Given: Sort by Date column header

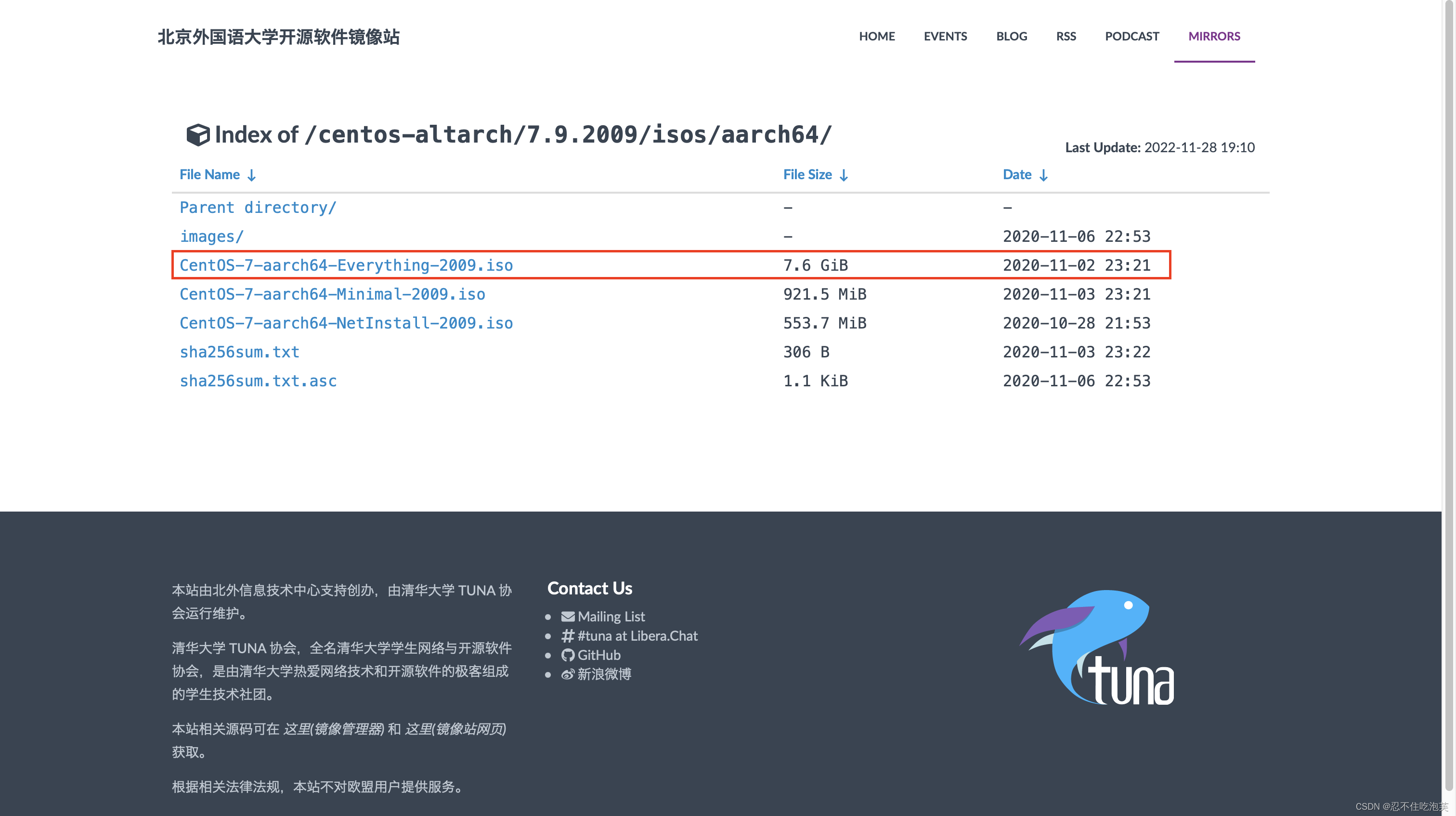Looking at the screenshot, I should point(1025,174).
